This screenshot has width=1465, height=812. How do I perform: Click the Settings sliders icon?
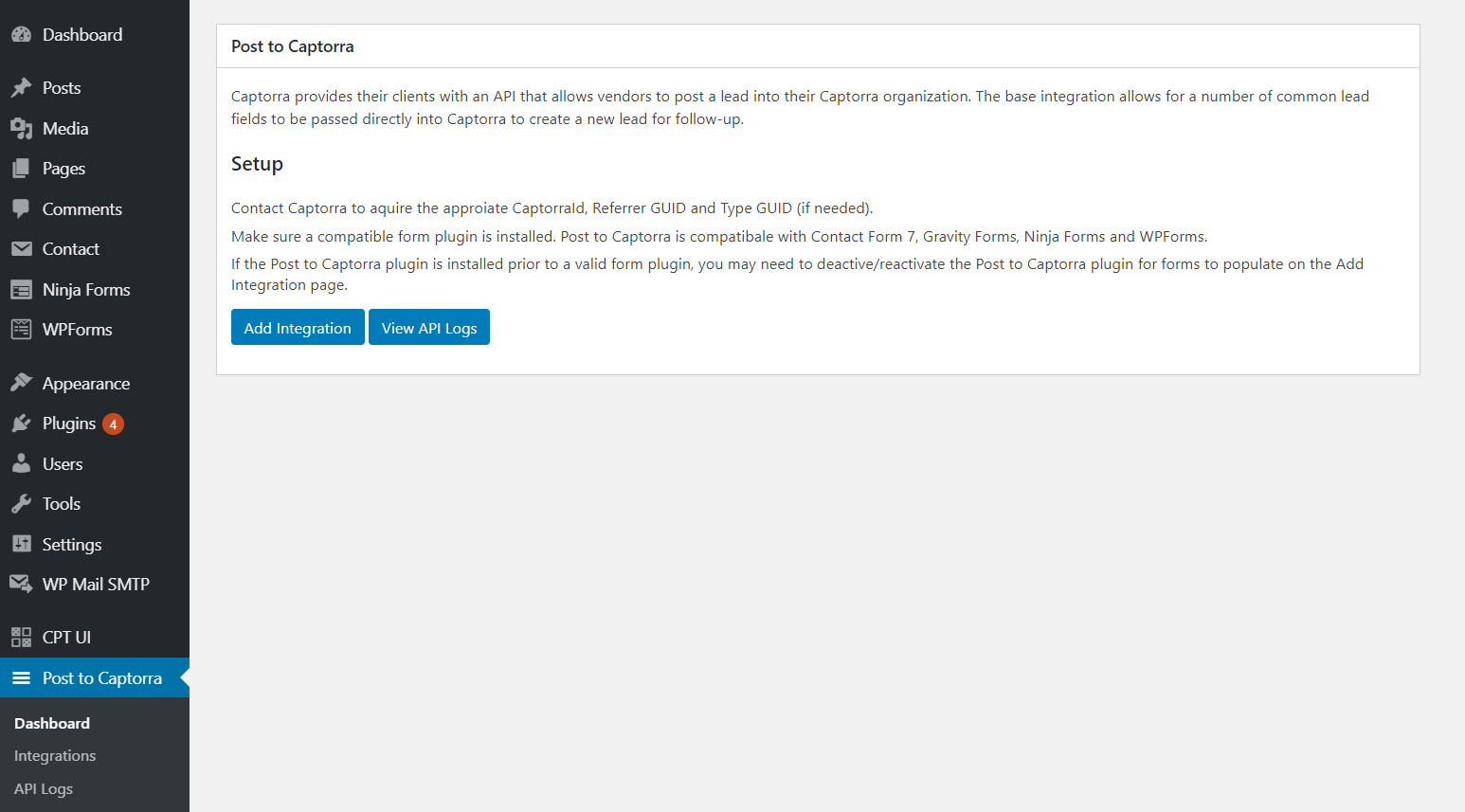point(21,545)
